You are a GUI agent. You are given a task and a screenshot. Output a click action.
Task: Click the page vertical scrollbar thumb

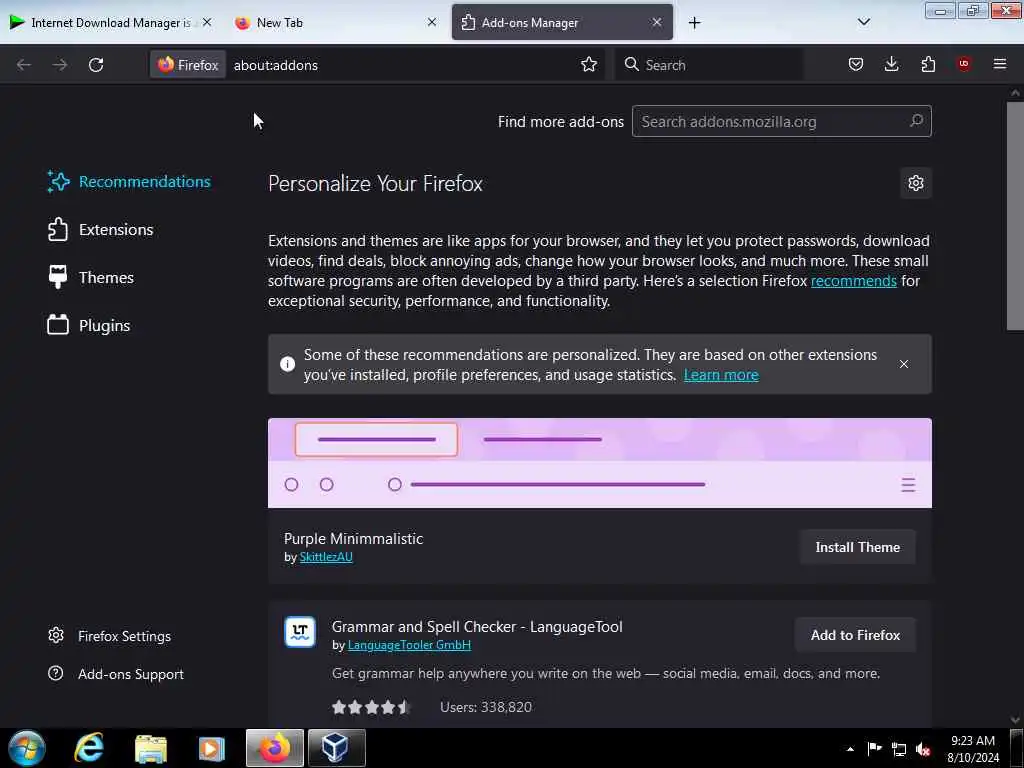tap(1015, 216)
